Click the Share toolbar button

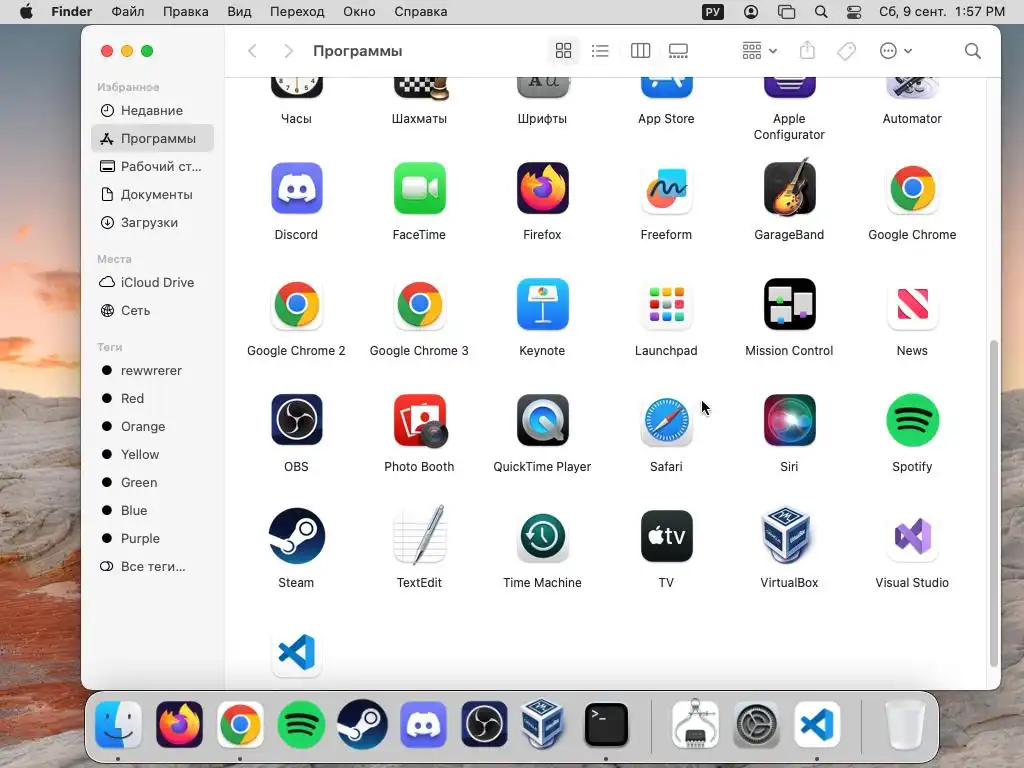(x=808, y=51)
